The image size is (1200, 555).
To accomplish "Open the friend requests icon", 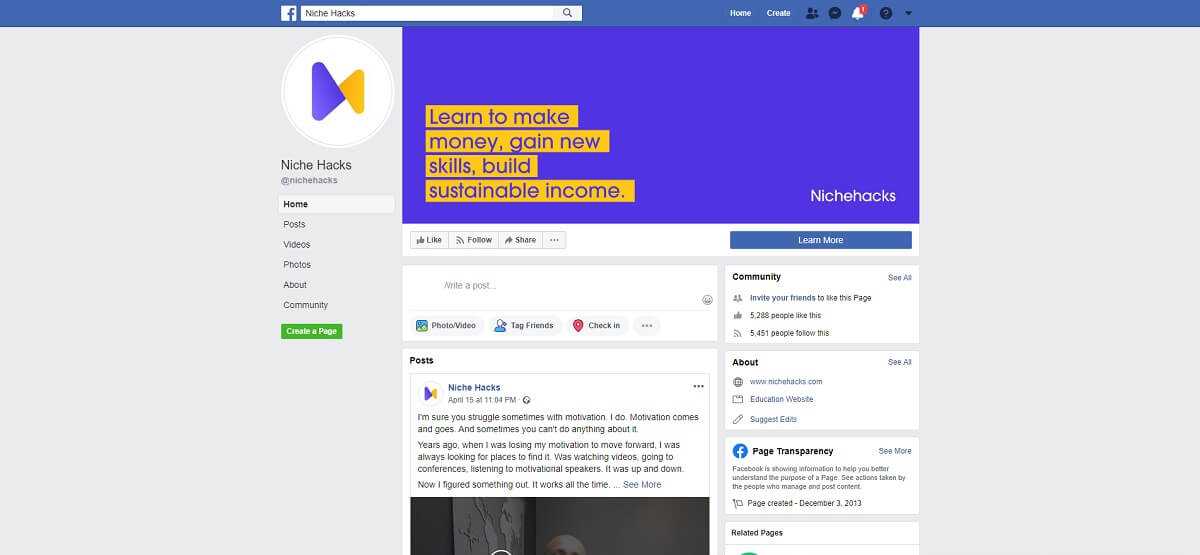I will [812, 13].
